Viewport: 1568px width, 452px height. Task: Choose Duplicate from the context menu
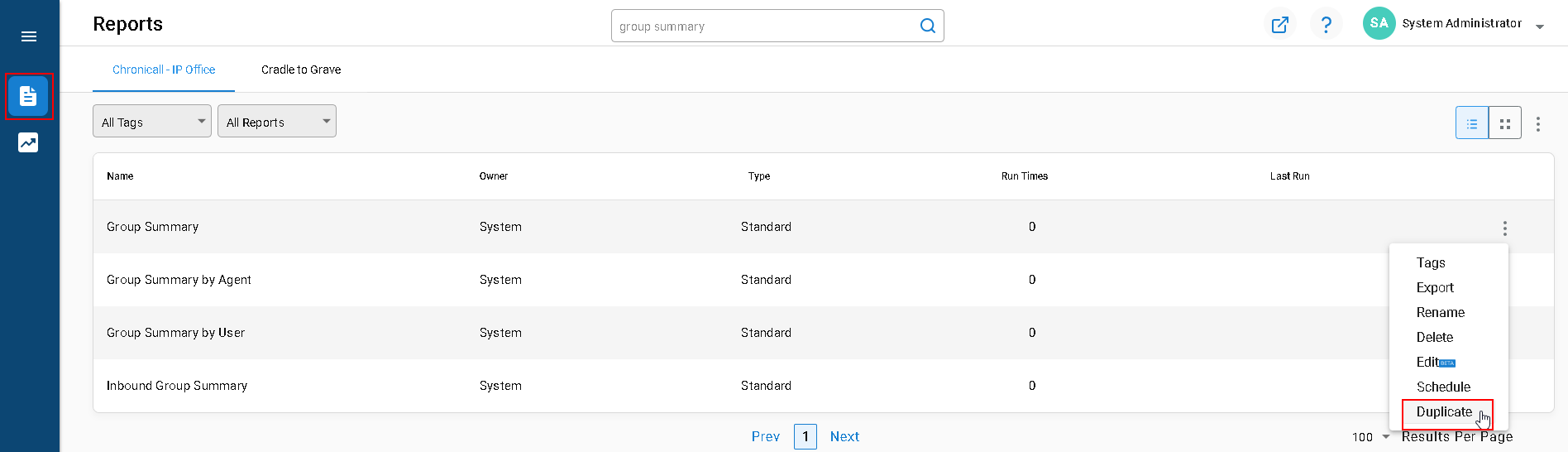1444,412
